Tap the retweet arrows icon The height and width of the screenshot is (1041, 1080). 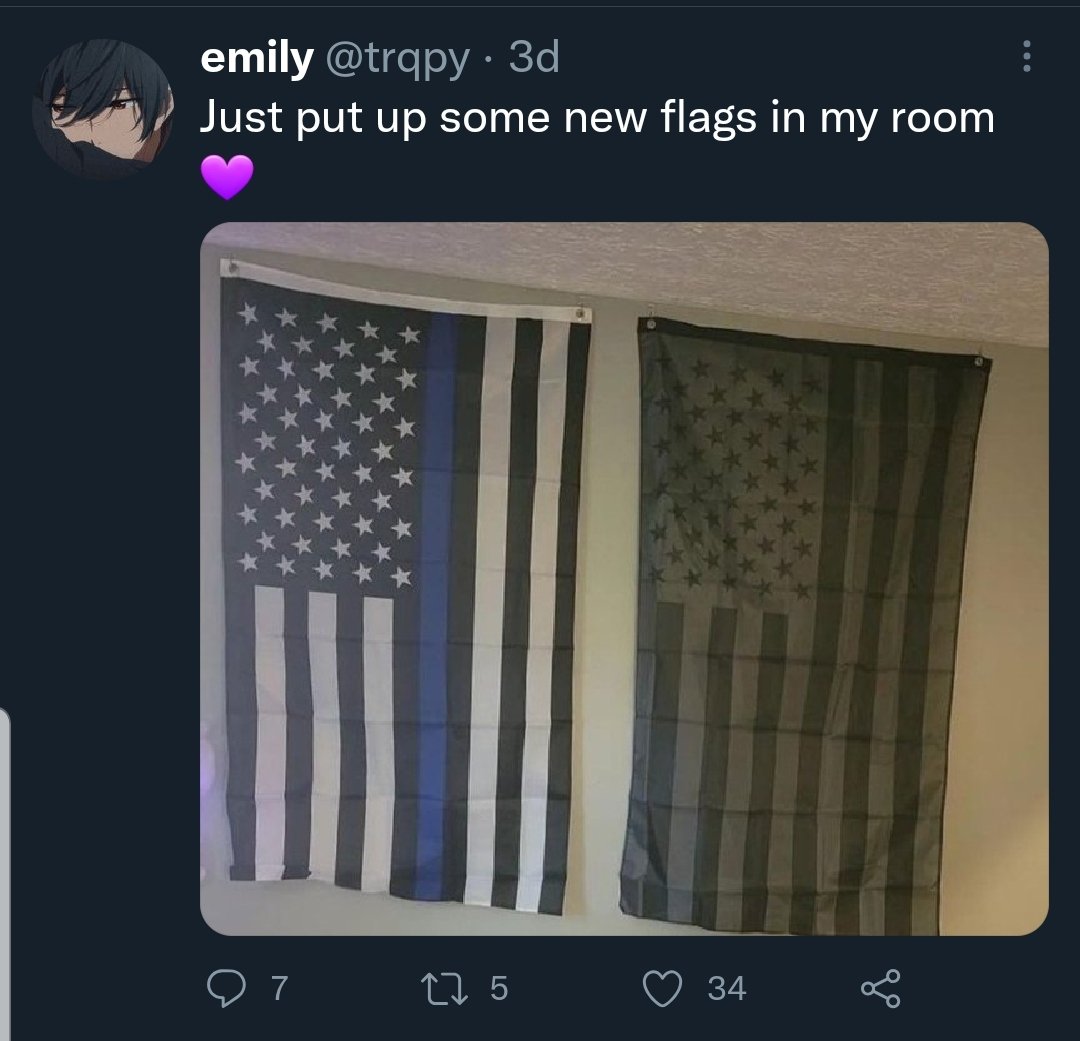click(x=444, y=989)
